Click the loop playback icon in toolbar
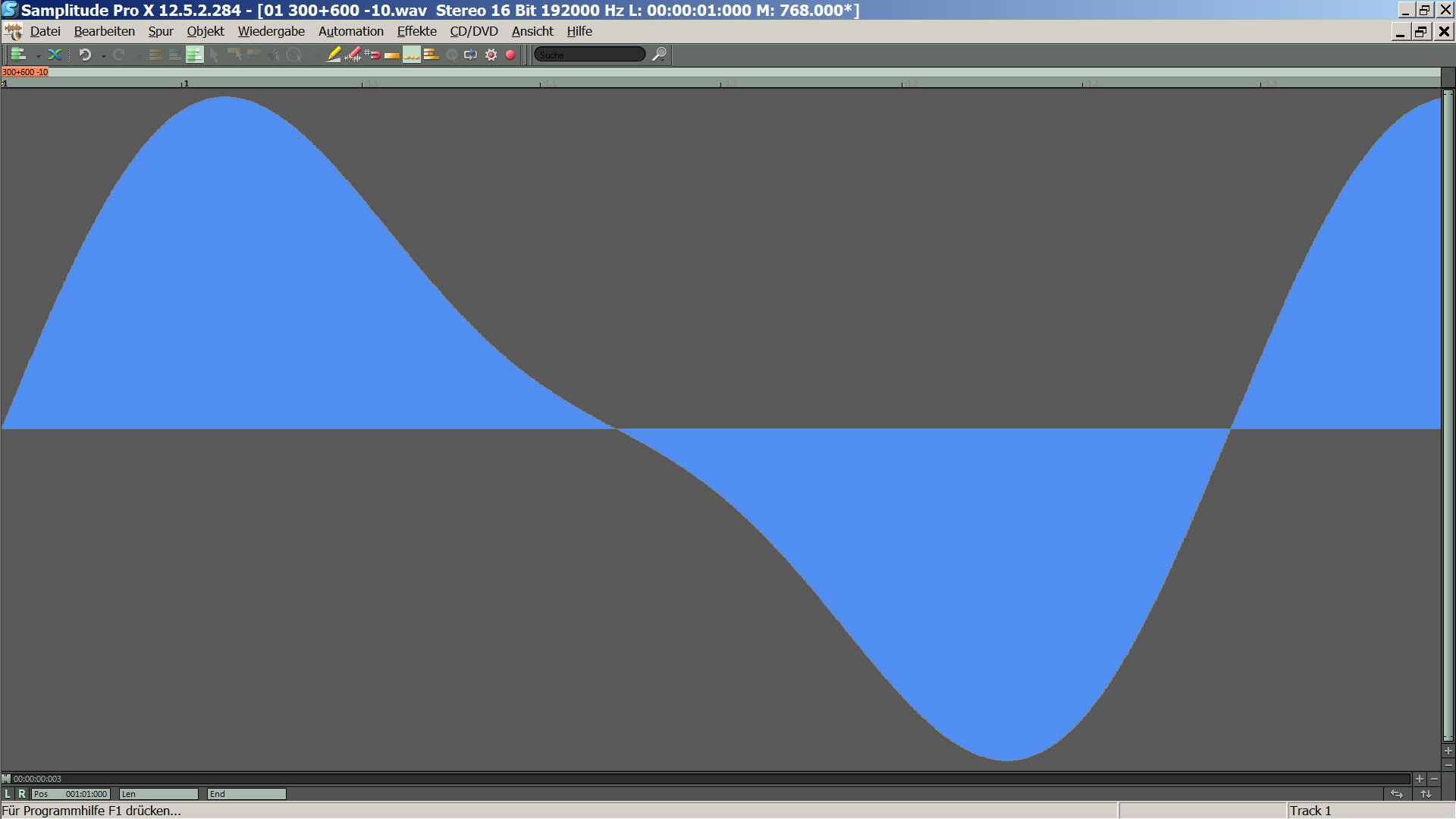The height and width of the screenshot is (819, 1456). (471, 55)
